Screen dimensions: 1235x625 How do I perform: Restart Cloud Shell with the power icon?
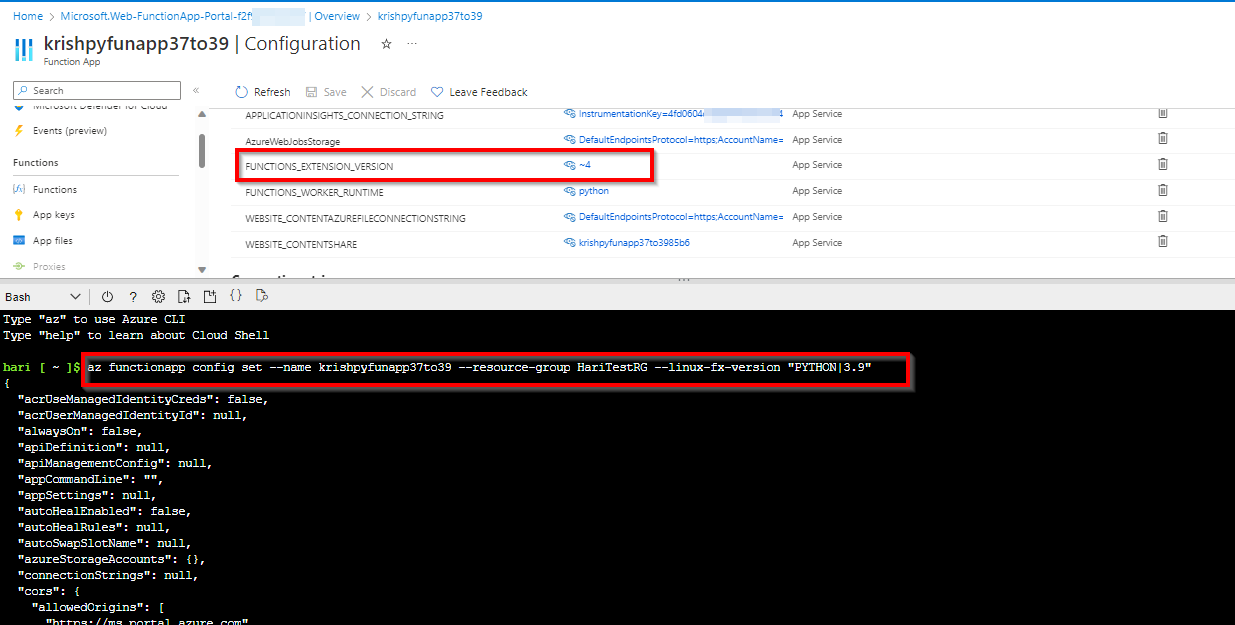[x=107, y=297]
